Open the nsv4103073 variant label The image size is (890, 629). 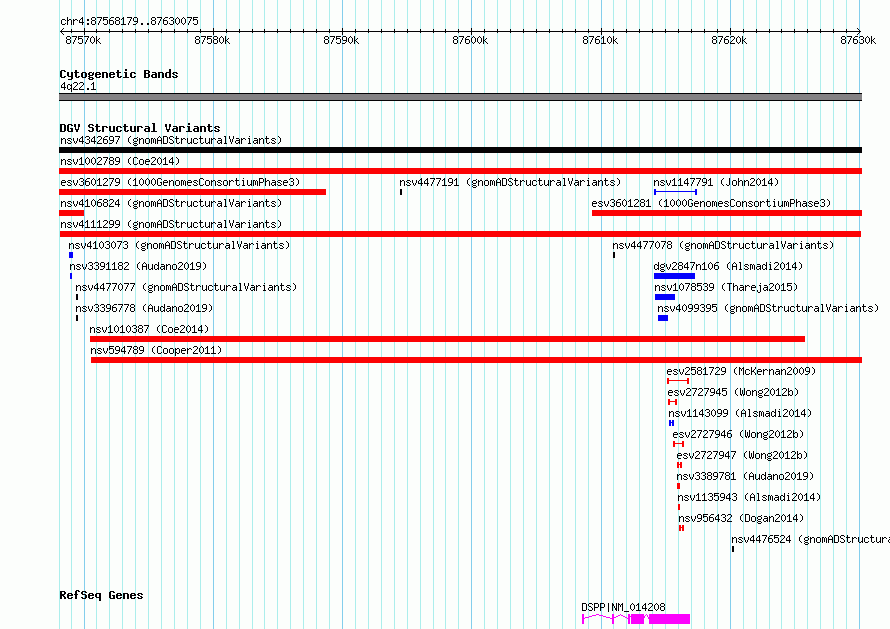(179, 245)
